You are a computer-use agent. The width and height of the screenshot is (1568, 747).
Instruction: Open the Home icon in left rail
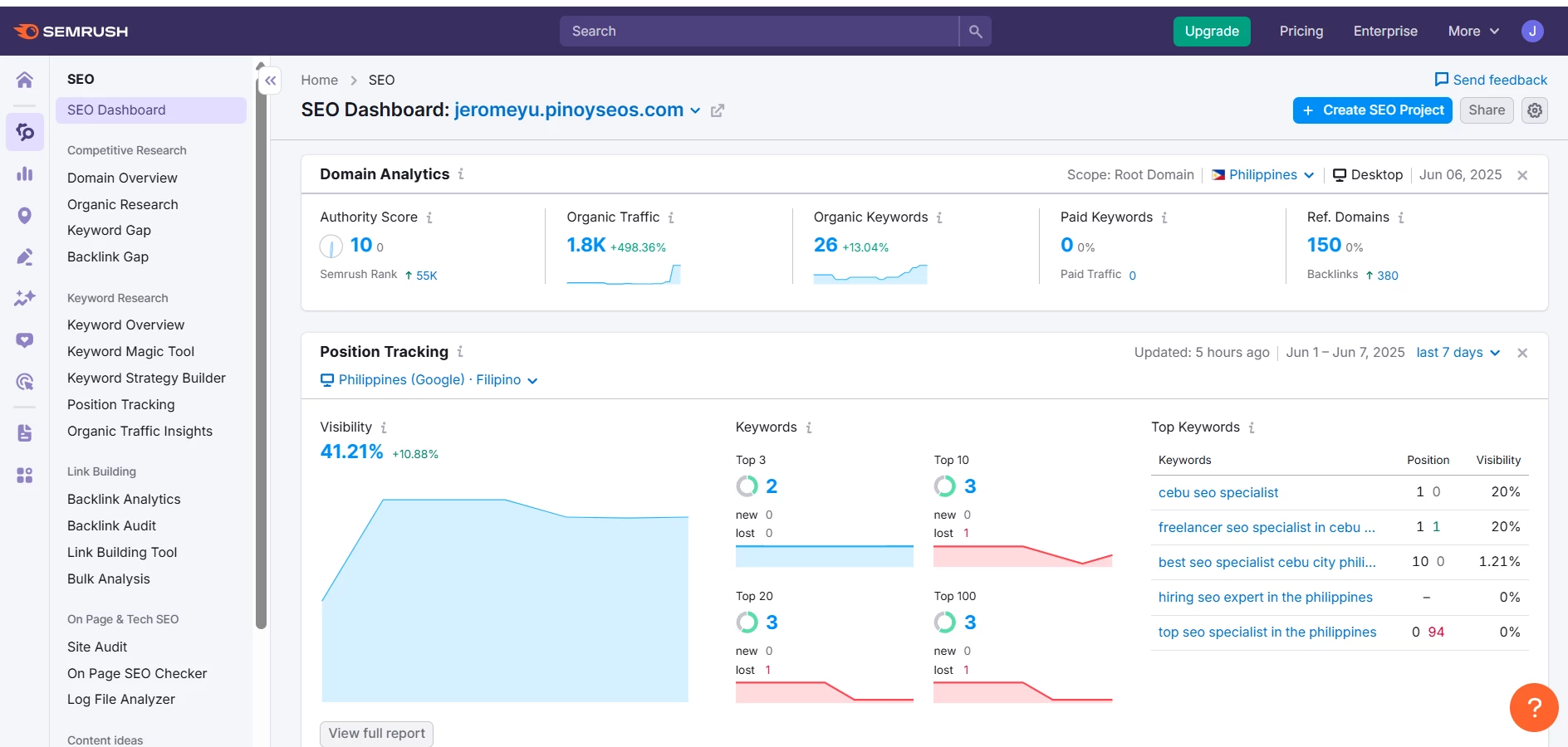point(25,80)
